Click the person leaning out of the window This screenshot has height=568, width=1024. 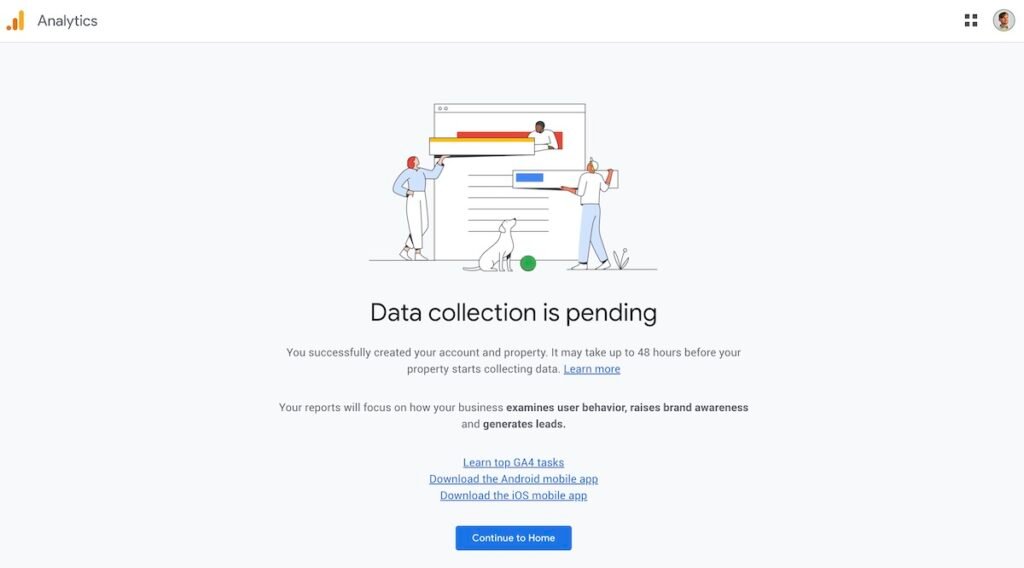(543, 135)
